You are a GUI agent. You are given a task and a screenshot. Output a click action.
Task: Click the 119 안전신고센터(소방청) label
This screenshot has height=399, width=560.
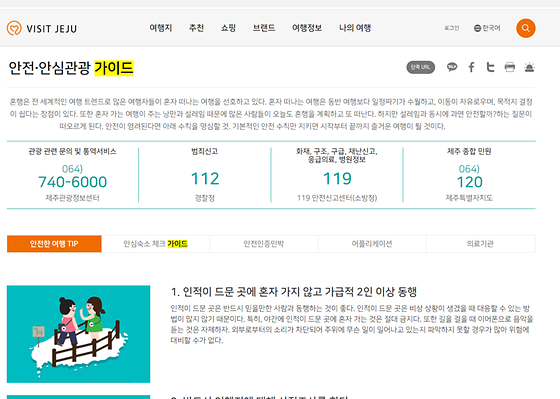[337, 198]
